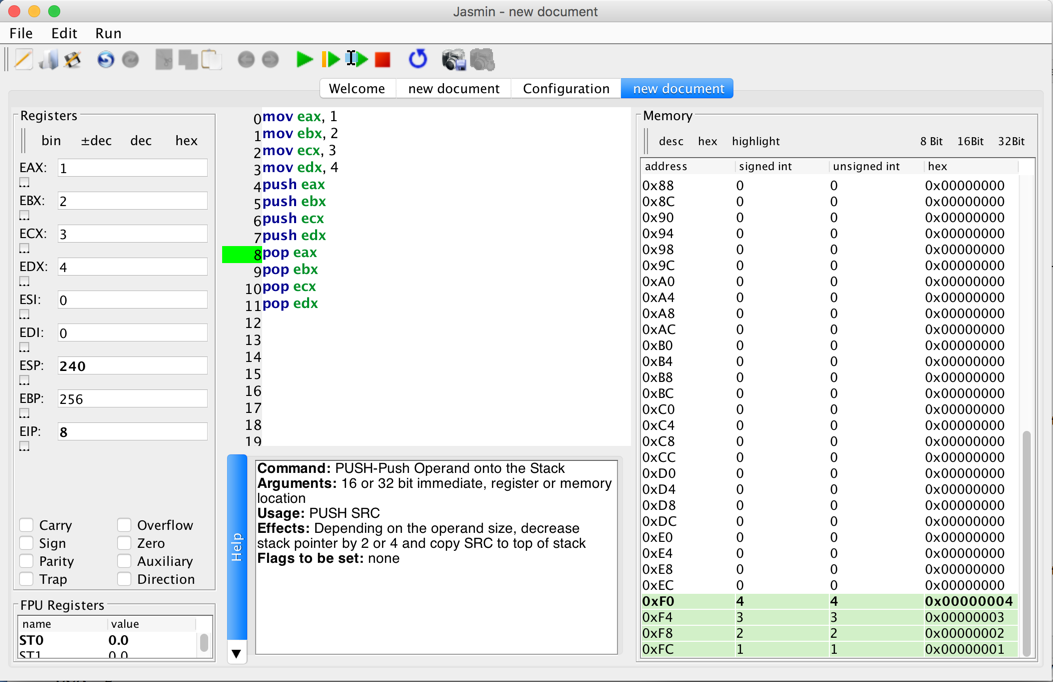1053x682 pixels.
Task: Collapse the Help panel with down arrow
Action: pyautogui.click(x=237, y=653)
